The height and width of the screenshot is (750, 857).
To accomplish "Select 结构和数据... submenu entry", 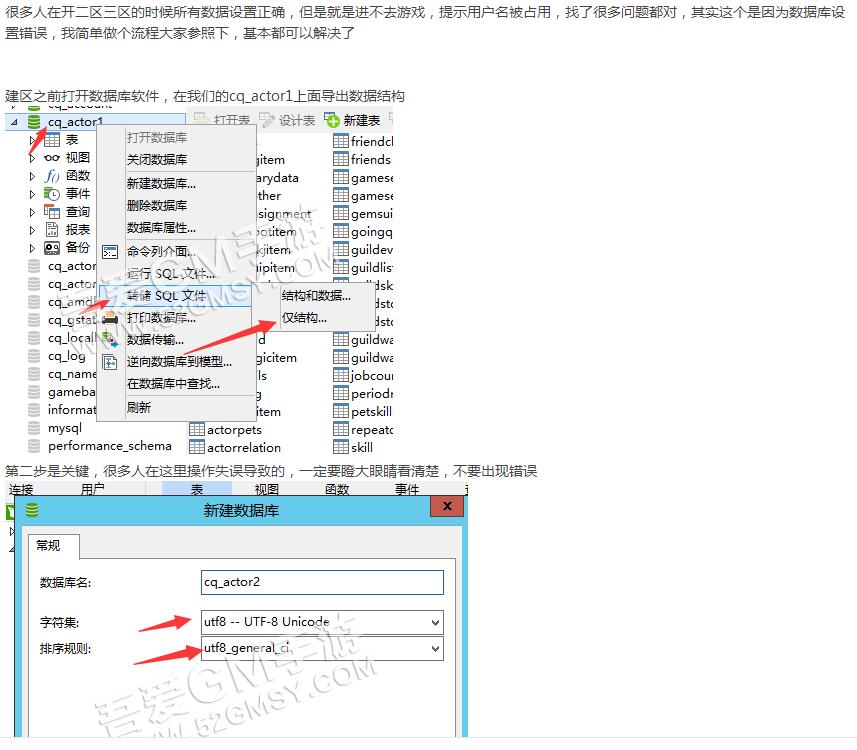I will pyautogui.click(x=316, y=295).
